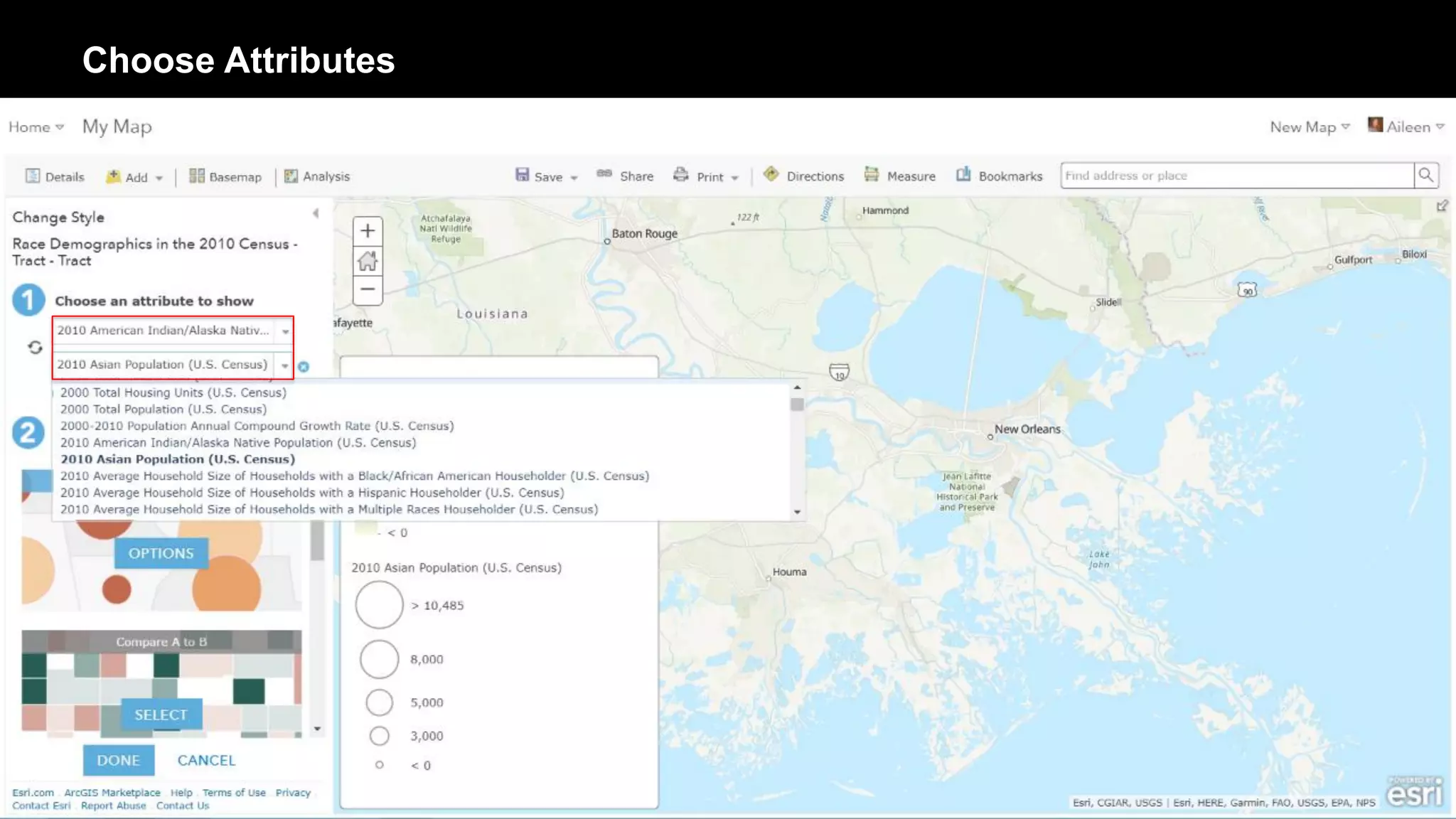Viewport: 1456px width, 819px height.
Task: Click the swap attributes refresh icon
Action: click(x=35, y=348)
